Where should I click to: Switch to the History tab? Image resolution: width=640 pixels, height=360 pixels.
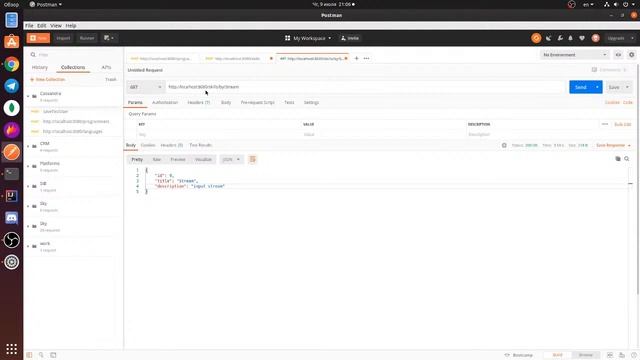click(40, 67)
